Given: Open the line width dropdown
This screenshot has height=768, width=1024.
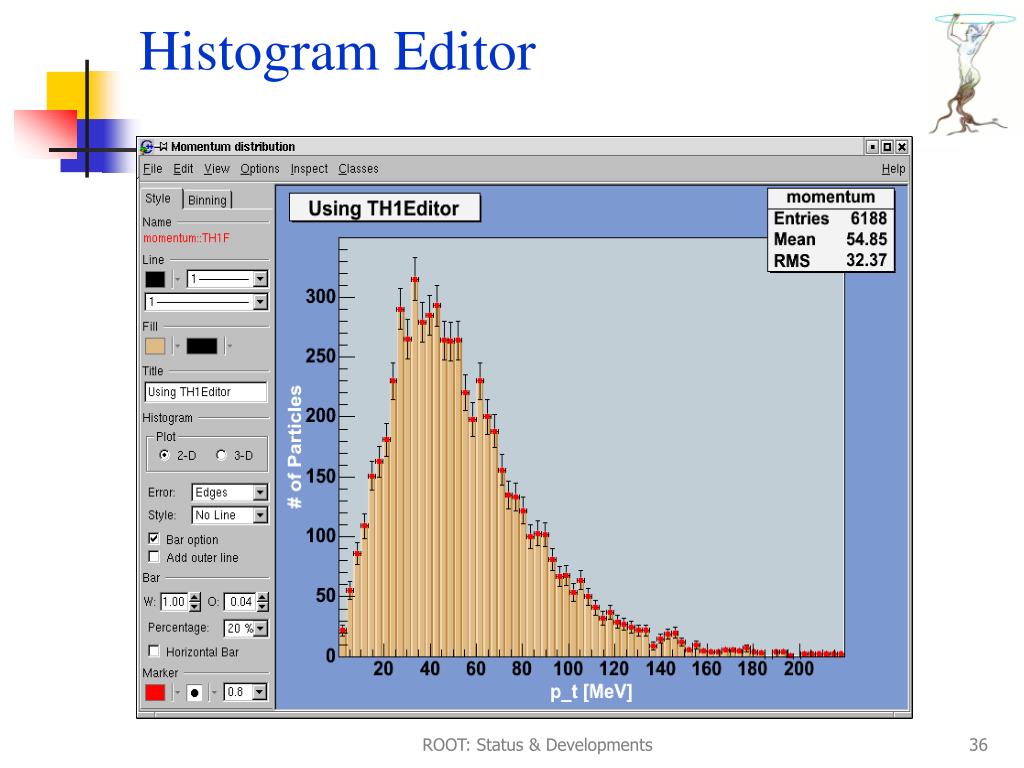Looking at the screenshot, I should click(227, 279).
